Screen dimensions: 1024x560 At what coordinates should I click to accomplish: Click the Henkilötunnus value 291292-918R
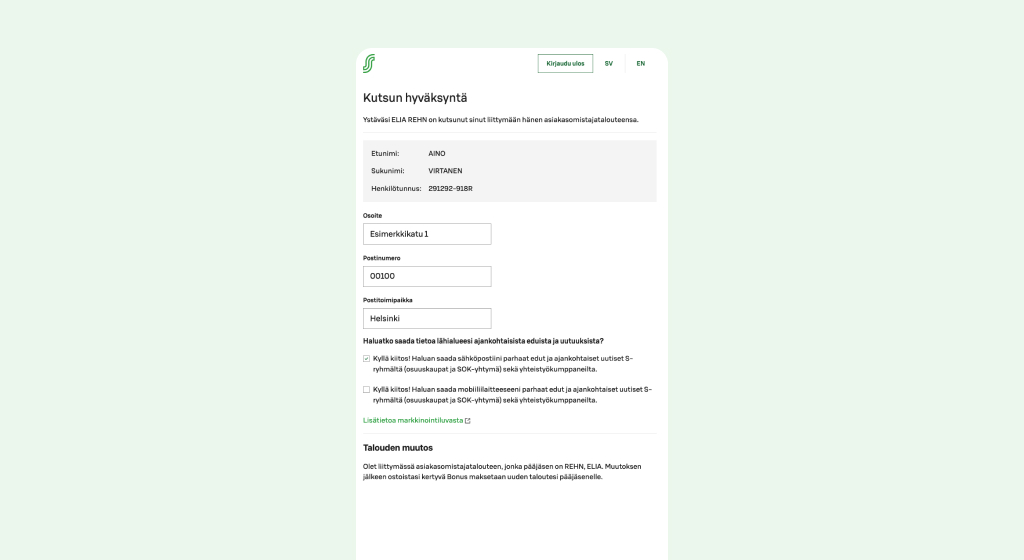(x=450, y=188)
